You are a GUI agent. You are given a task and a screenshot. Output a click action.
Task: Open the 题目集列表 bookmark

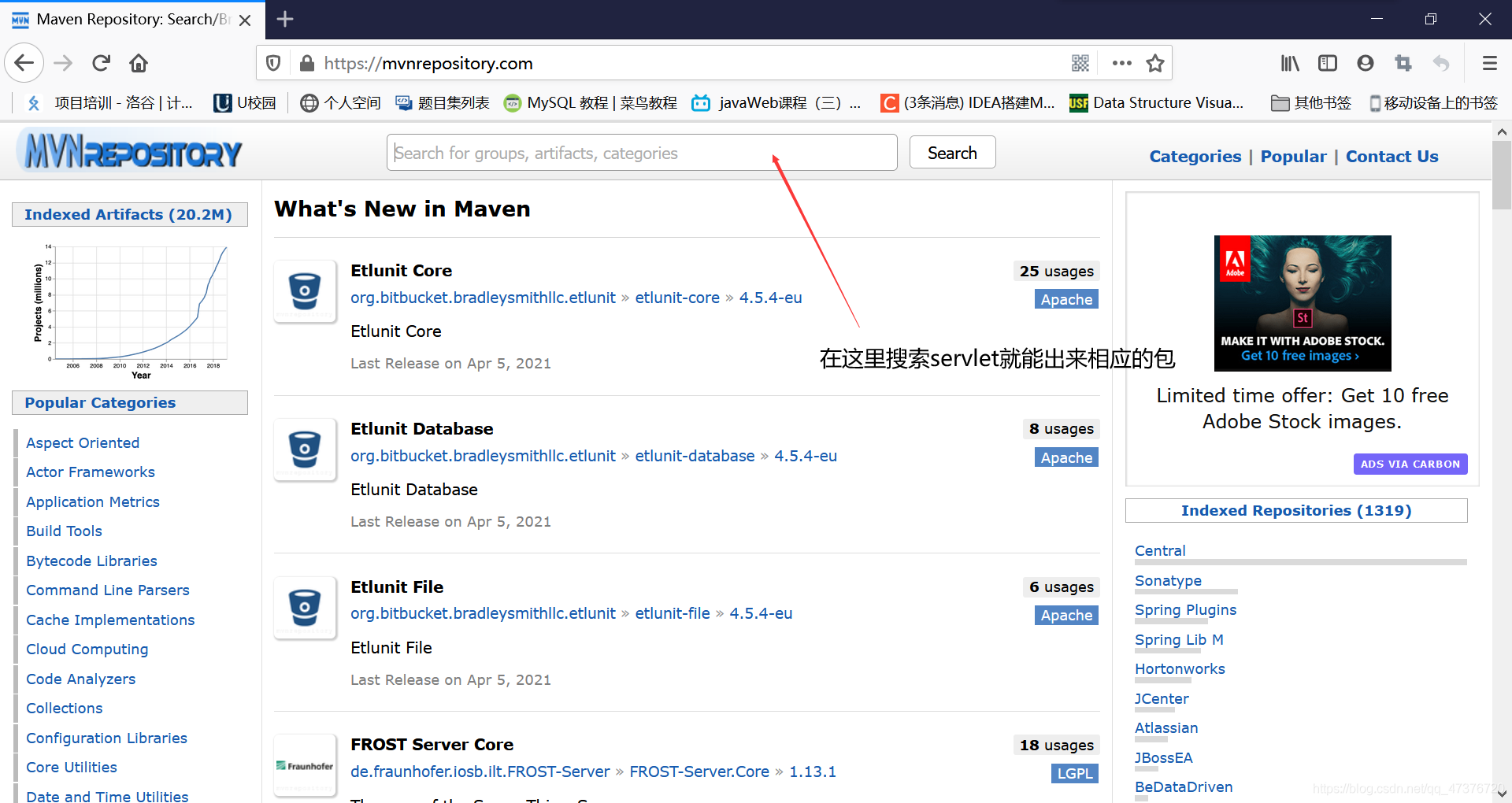(442, 103)
